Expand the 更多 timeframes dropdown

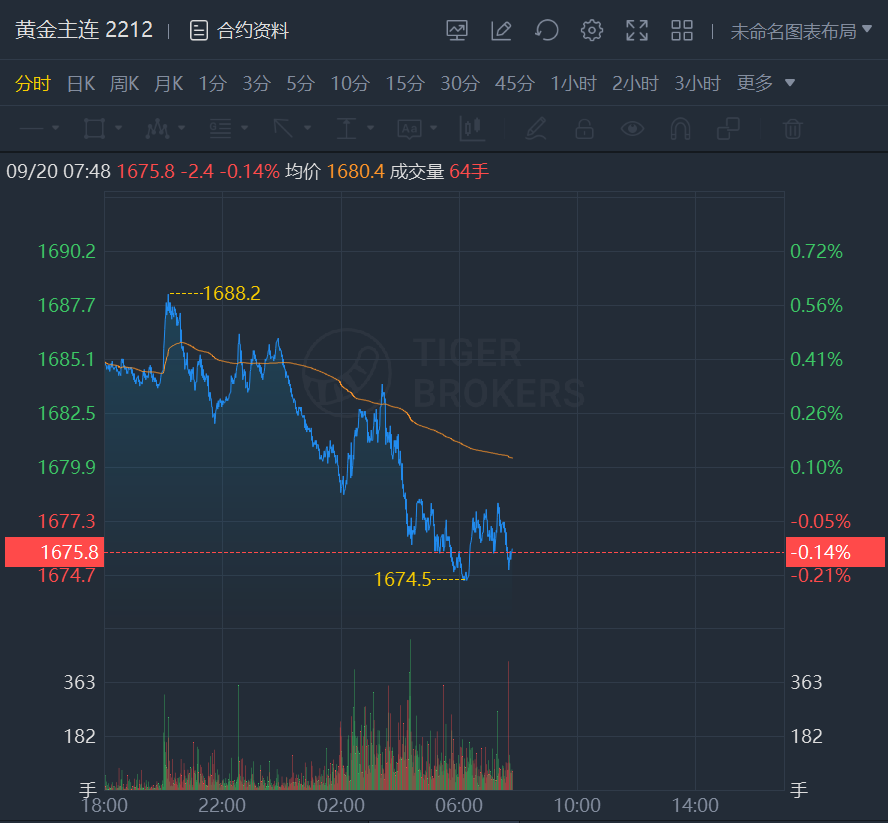766,83
